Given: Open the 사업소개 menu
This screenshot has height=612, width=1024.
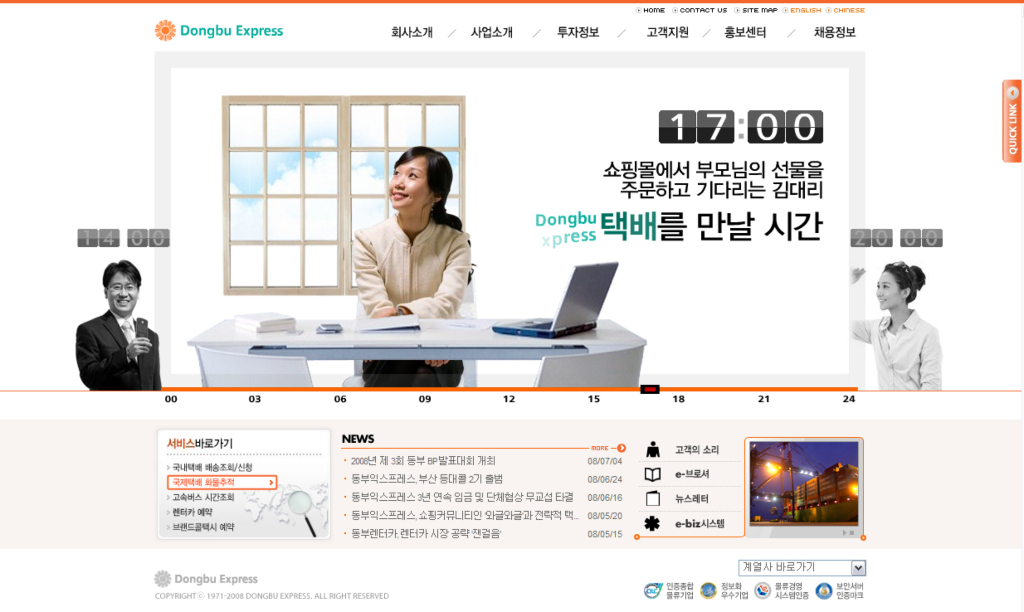Looking at the screenshot, I should 492,32.
